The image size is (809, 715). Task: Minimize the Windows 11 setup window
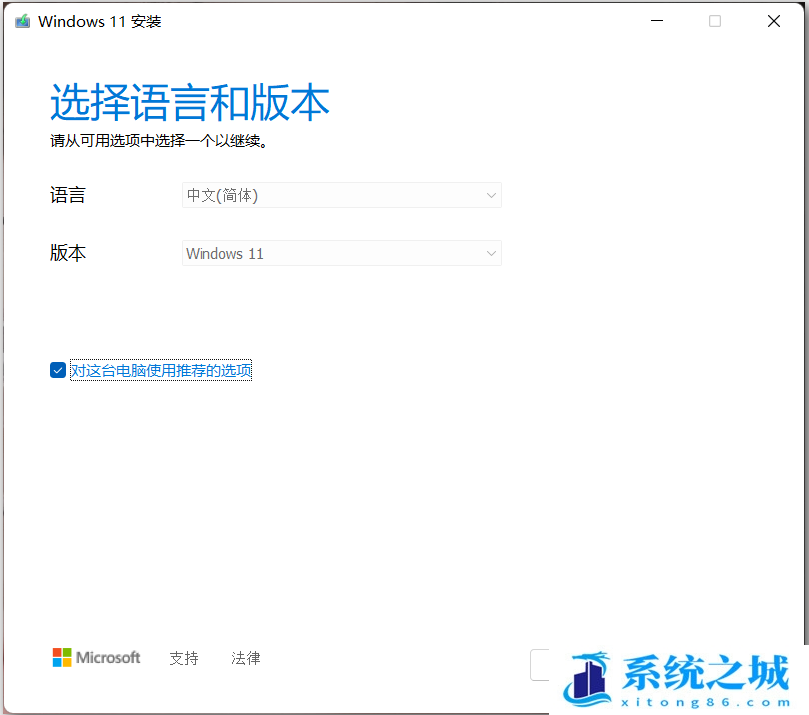click(x=657, y=21)
